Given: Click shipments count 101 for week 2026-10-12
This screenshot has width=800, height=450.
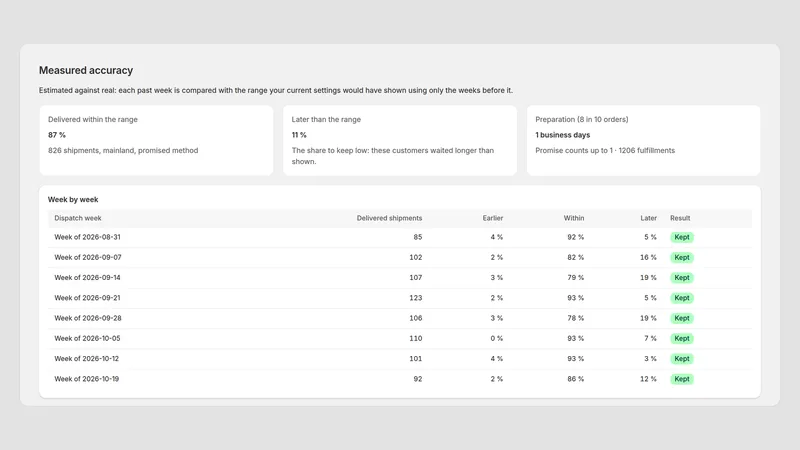Looking at the screenshot, I should [x=416, y=359].
